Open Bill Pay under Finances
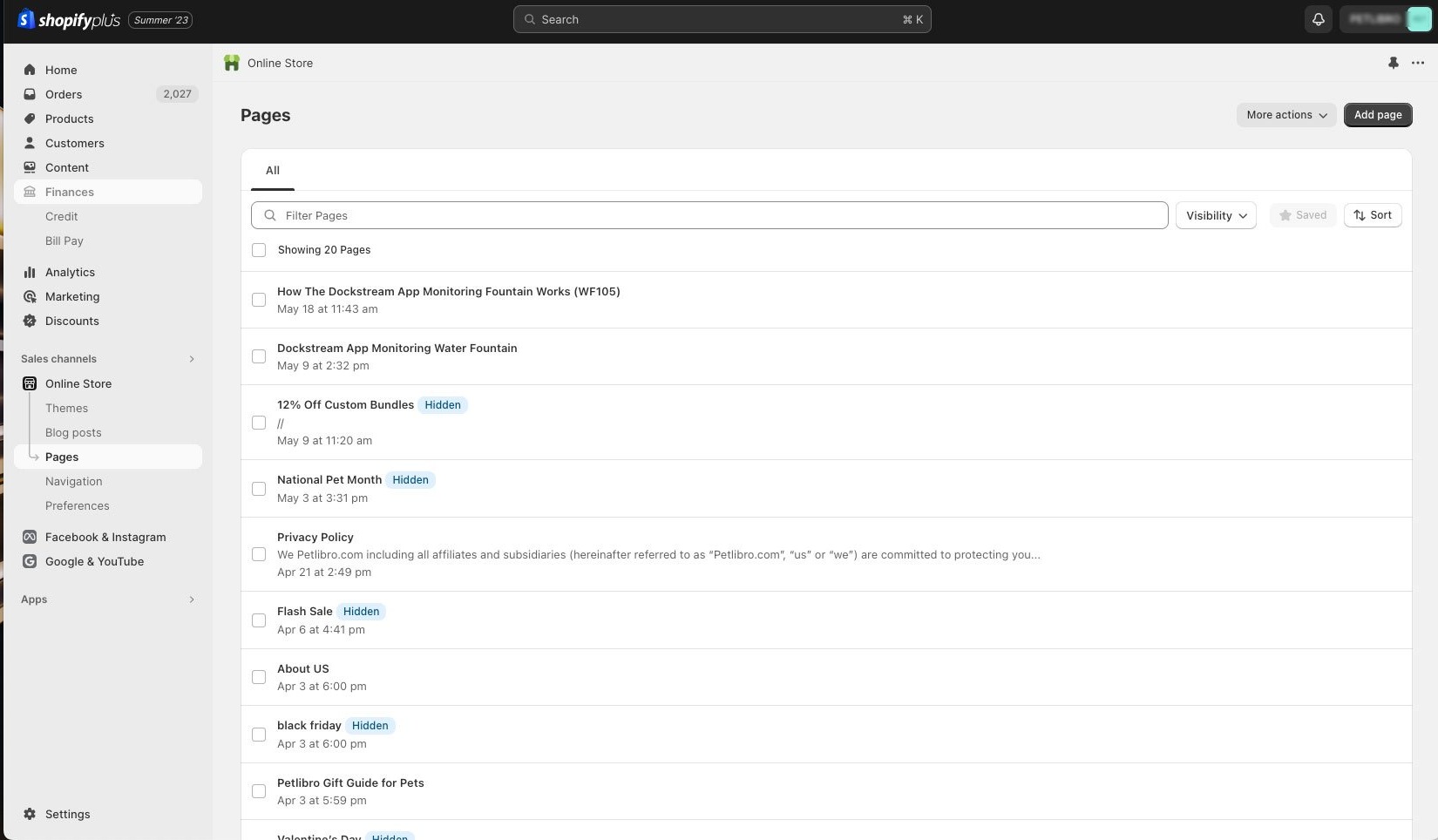1438x840 pixels. click(x=64, y=240)
